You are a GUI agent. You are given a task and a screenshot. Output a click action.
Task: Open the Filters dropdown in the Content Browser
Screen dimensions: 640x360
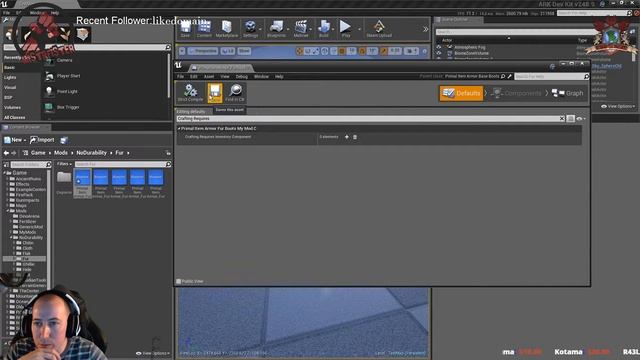tap(64, 164)
